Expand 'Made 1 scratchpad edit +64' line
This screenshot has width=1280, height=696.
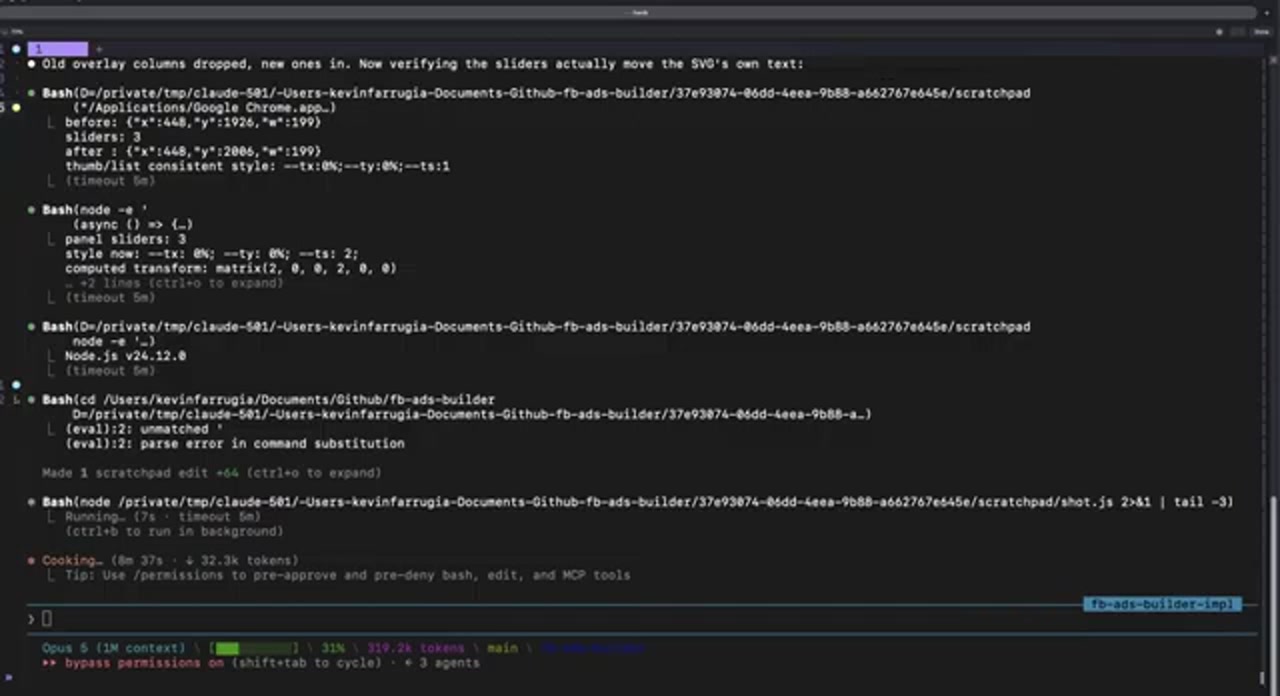[x=211, y=473]
